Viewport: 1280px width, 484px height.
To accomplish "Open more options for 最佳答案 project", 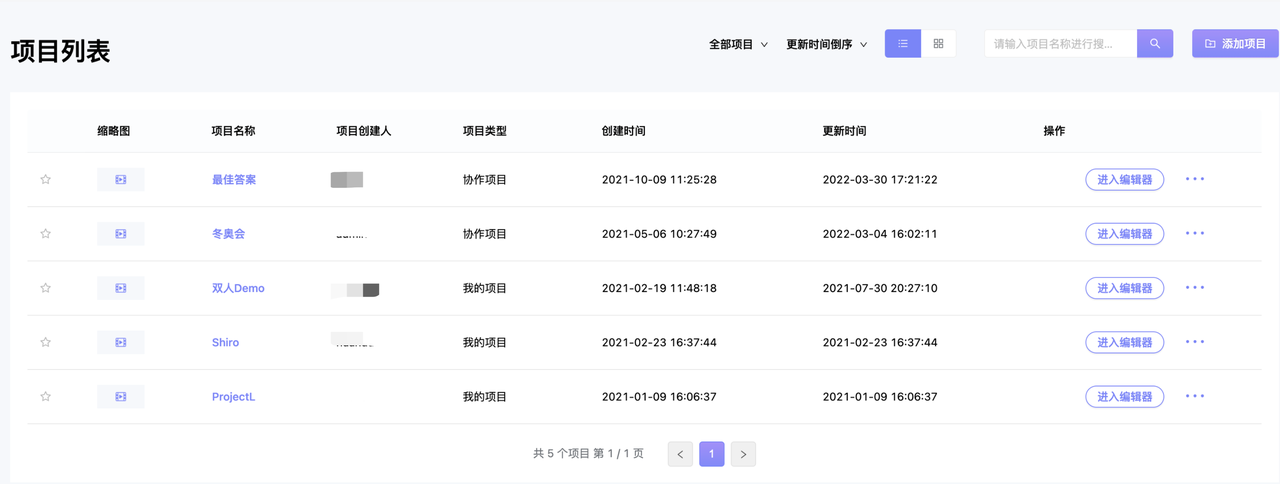I will (1194, 180).
